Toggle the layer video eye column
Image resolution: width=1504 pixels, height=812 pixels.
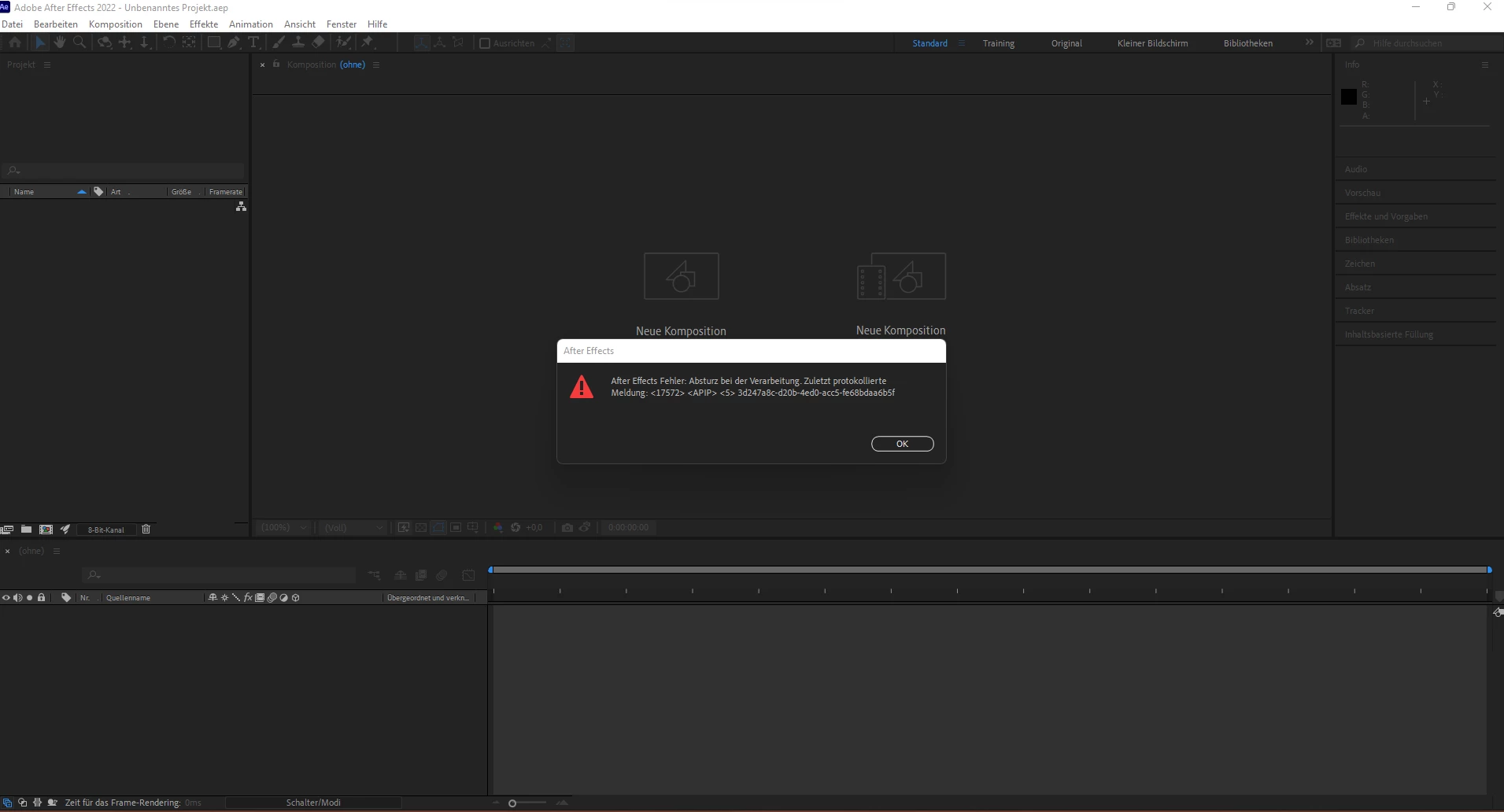[x=6, y=598]
